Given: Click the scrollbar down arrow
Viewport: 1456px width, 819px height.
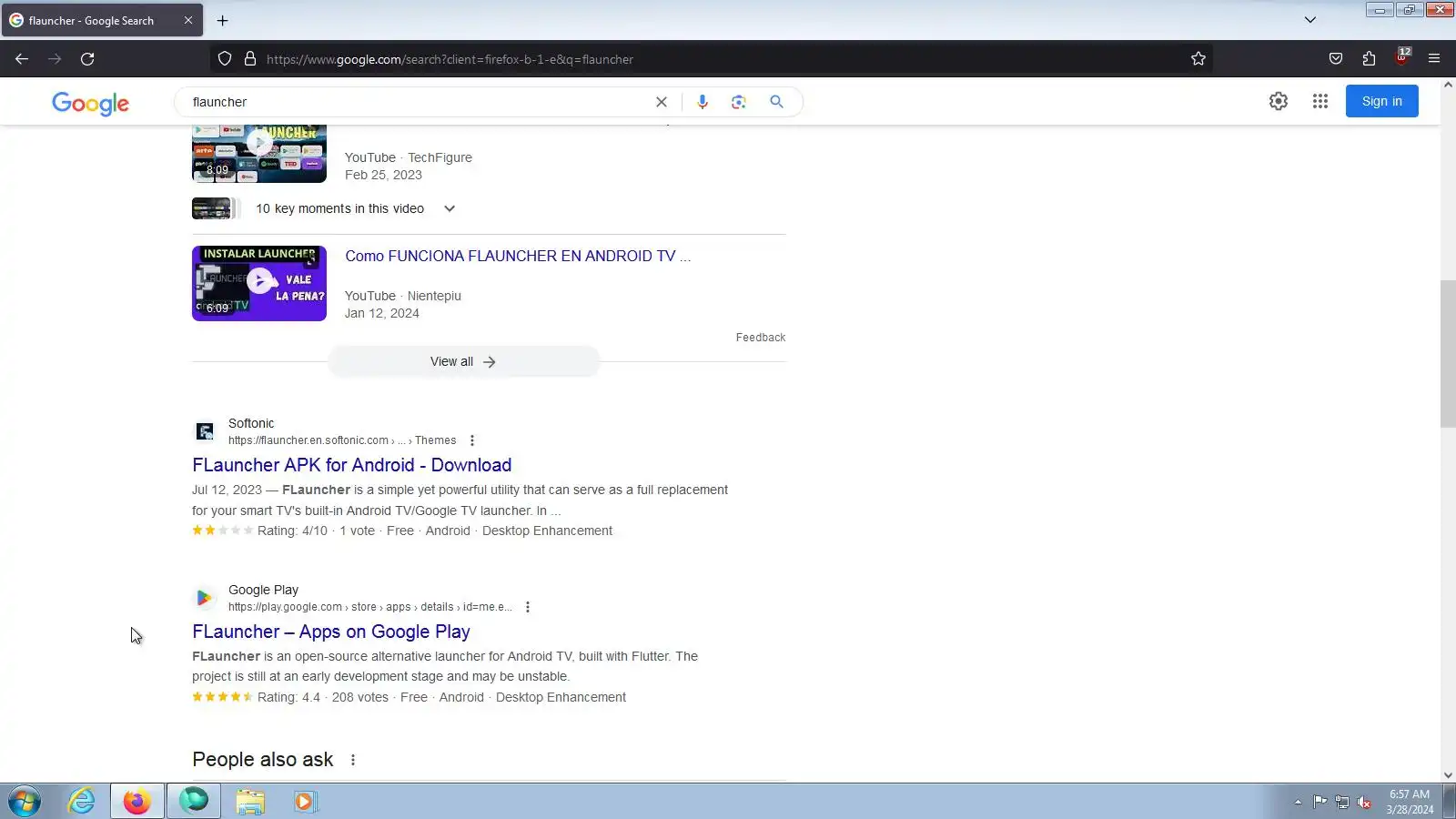Looking at the screenshot, I should click(x=1448, y=775).
